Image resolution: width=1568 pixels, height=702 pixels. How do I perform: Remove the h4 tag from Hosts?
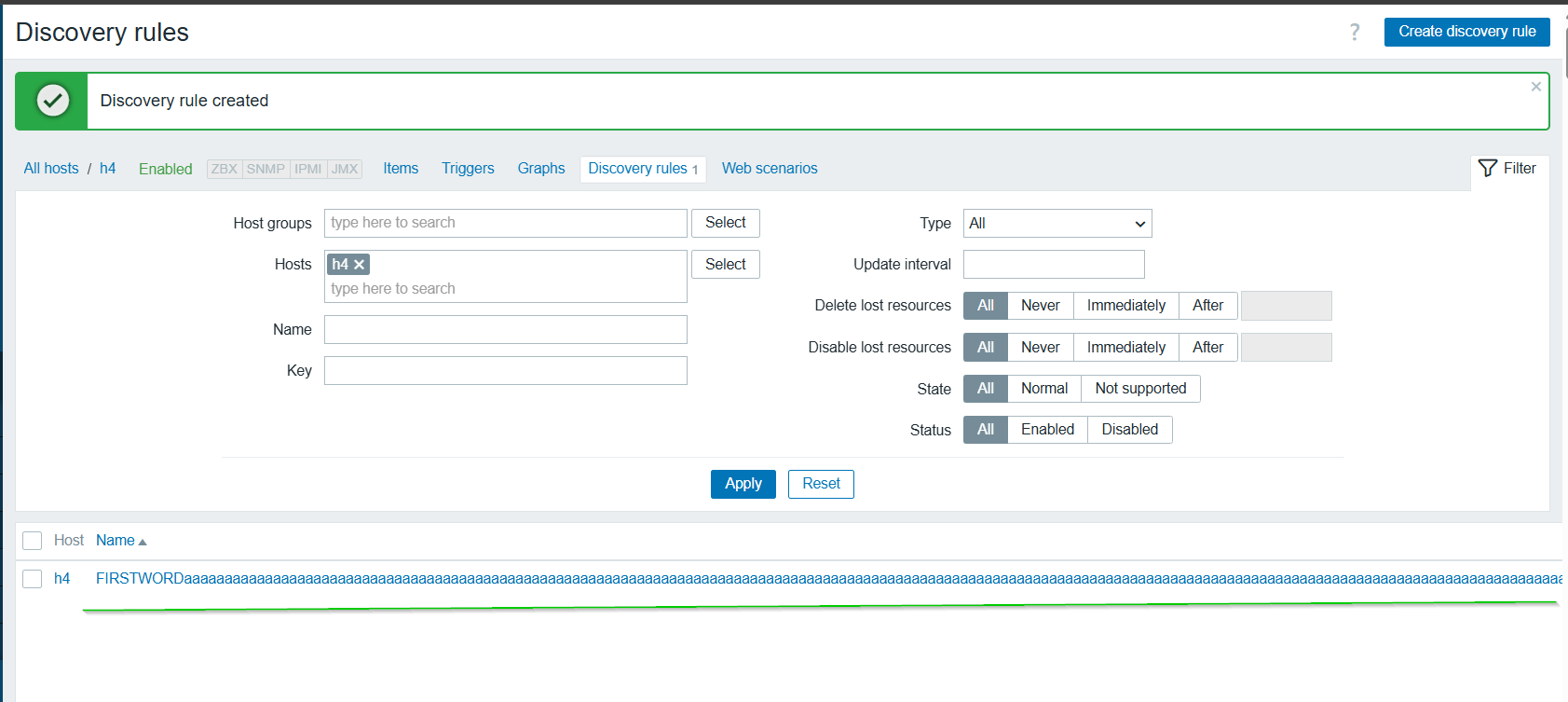pyautogui.click(x=360, y=265)
